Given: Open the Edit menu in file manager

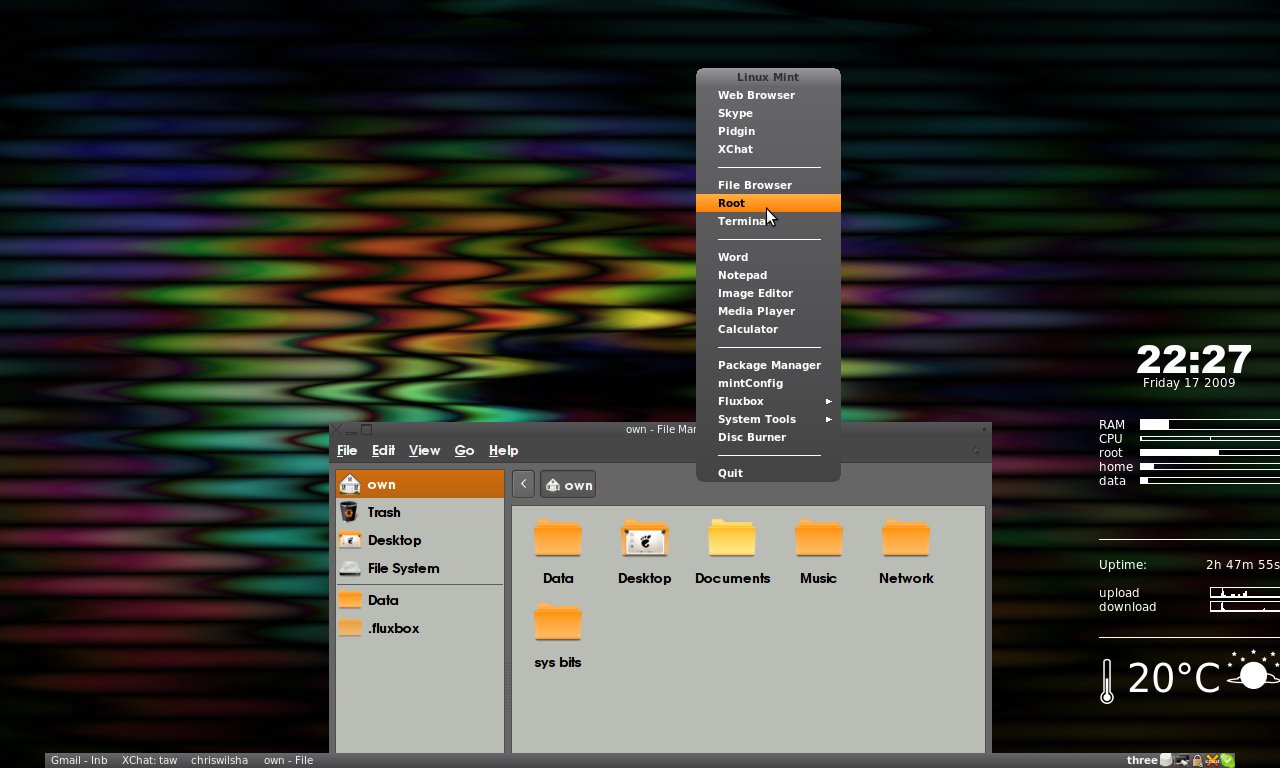Looking at the screenshot, I should click(383, 450).
